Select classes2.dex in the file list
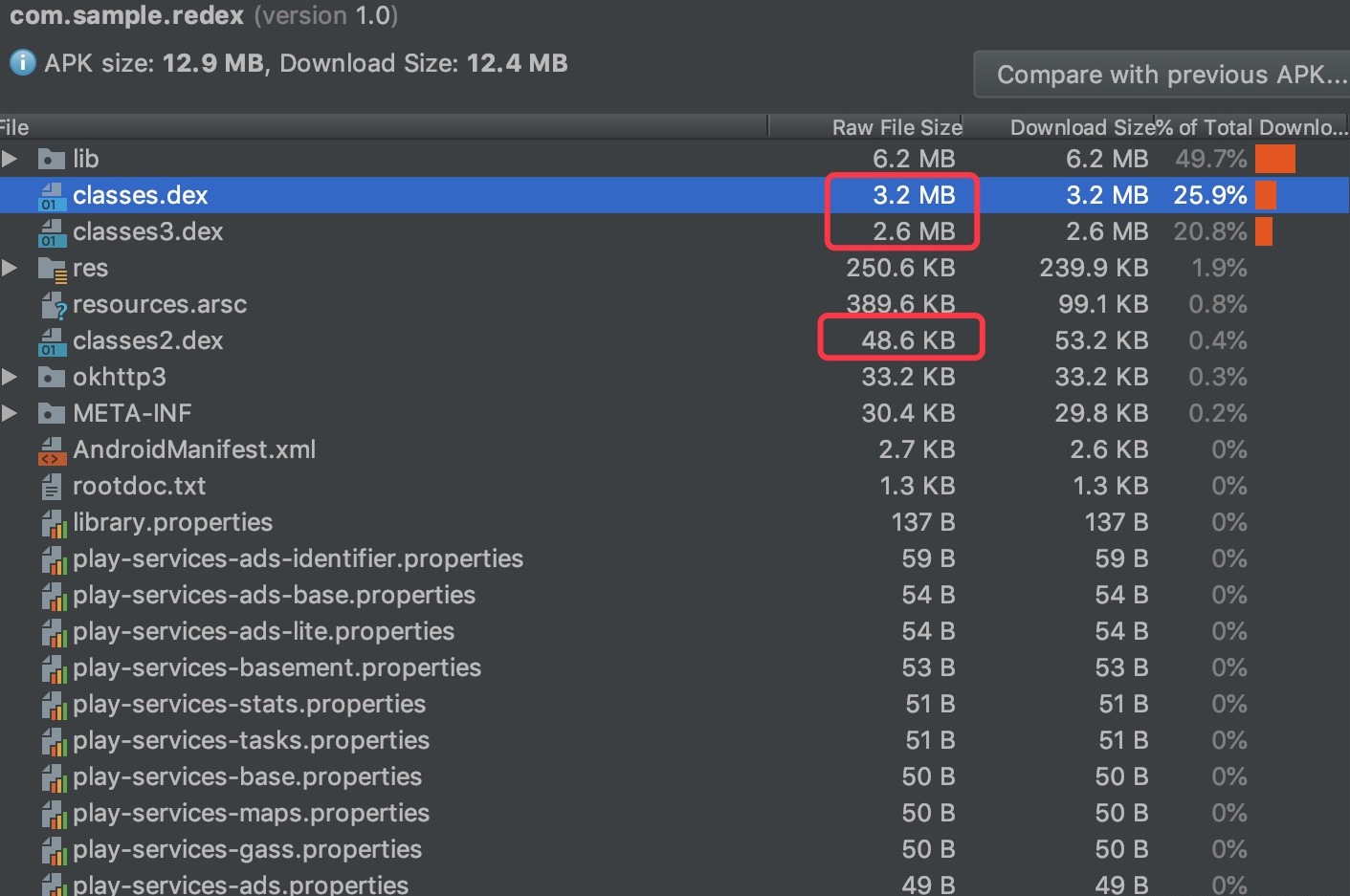1350x896 pixels. coord(148,340)
